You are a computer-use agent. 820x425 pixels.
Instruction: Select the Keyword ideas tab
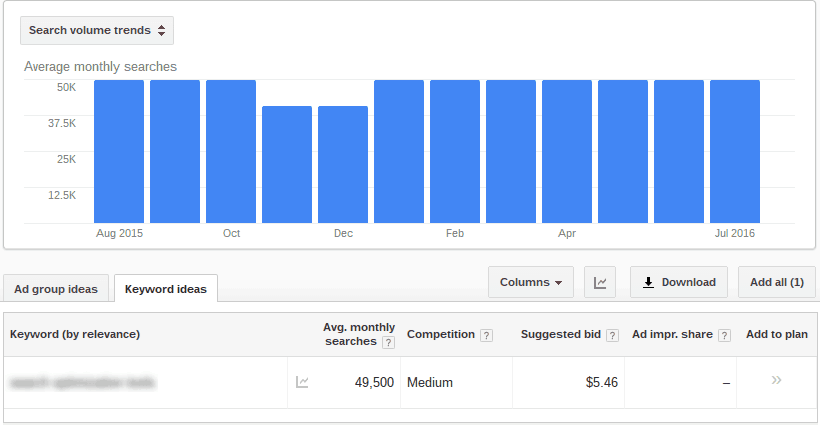tap(166, 289)
